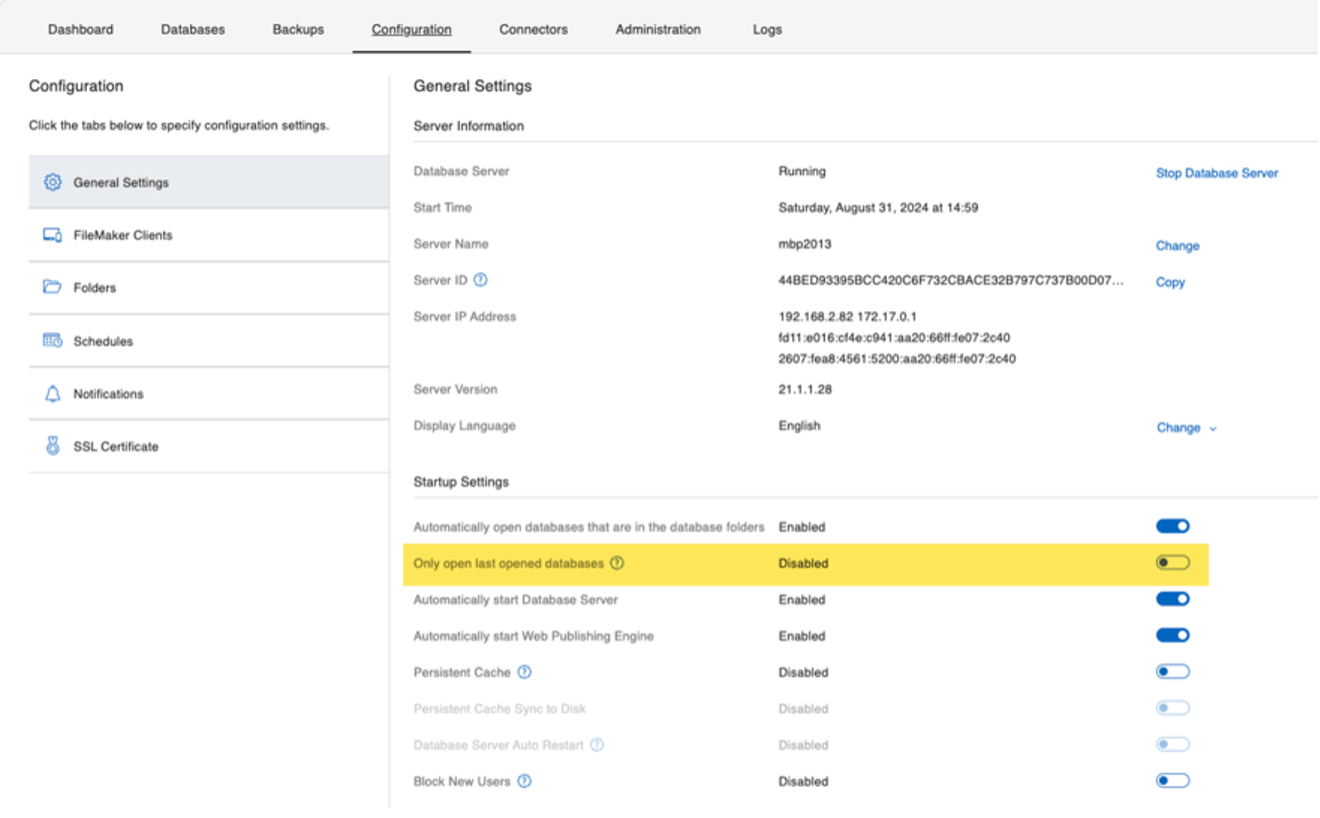Click the General Settings gear icon

[52, 182]
